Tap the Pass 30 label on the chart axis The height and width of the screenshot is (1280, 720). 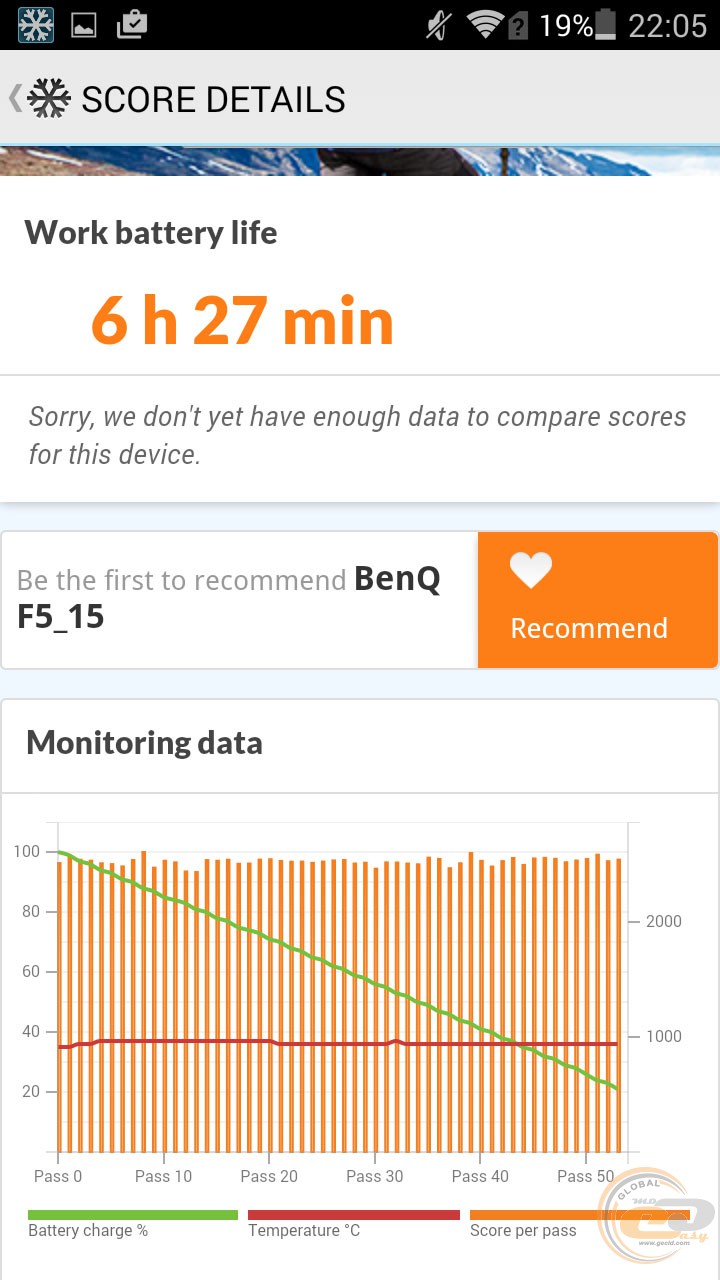tap(375, 1176)
